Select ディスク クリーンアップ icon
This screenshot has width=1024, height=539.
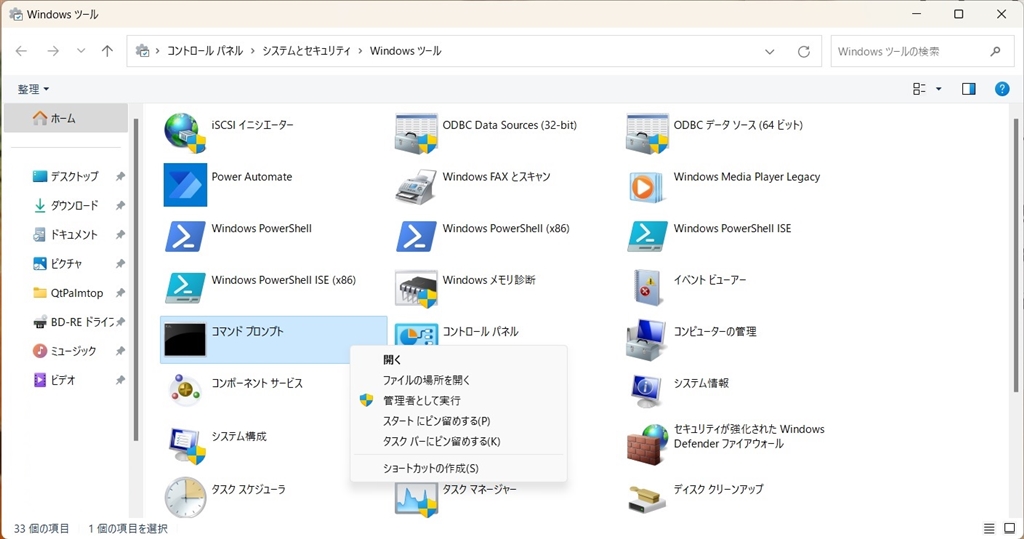(x=647, y=498)
